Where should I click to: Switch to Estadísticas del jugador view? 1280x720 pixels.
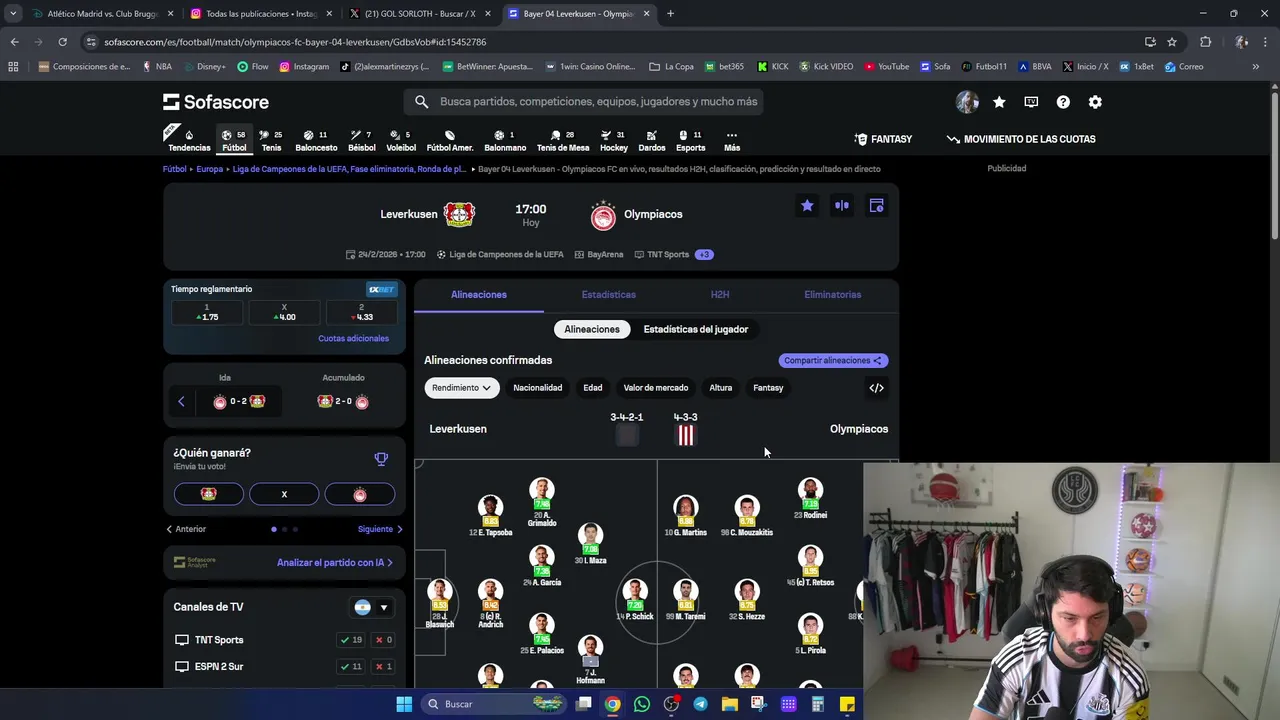(696, 329)
